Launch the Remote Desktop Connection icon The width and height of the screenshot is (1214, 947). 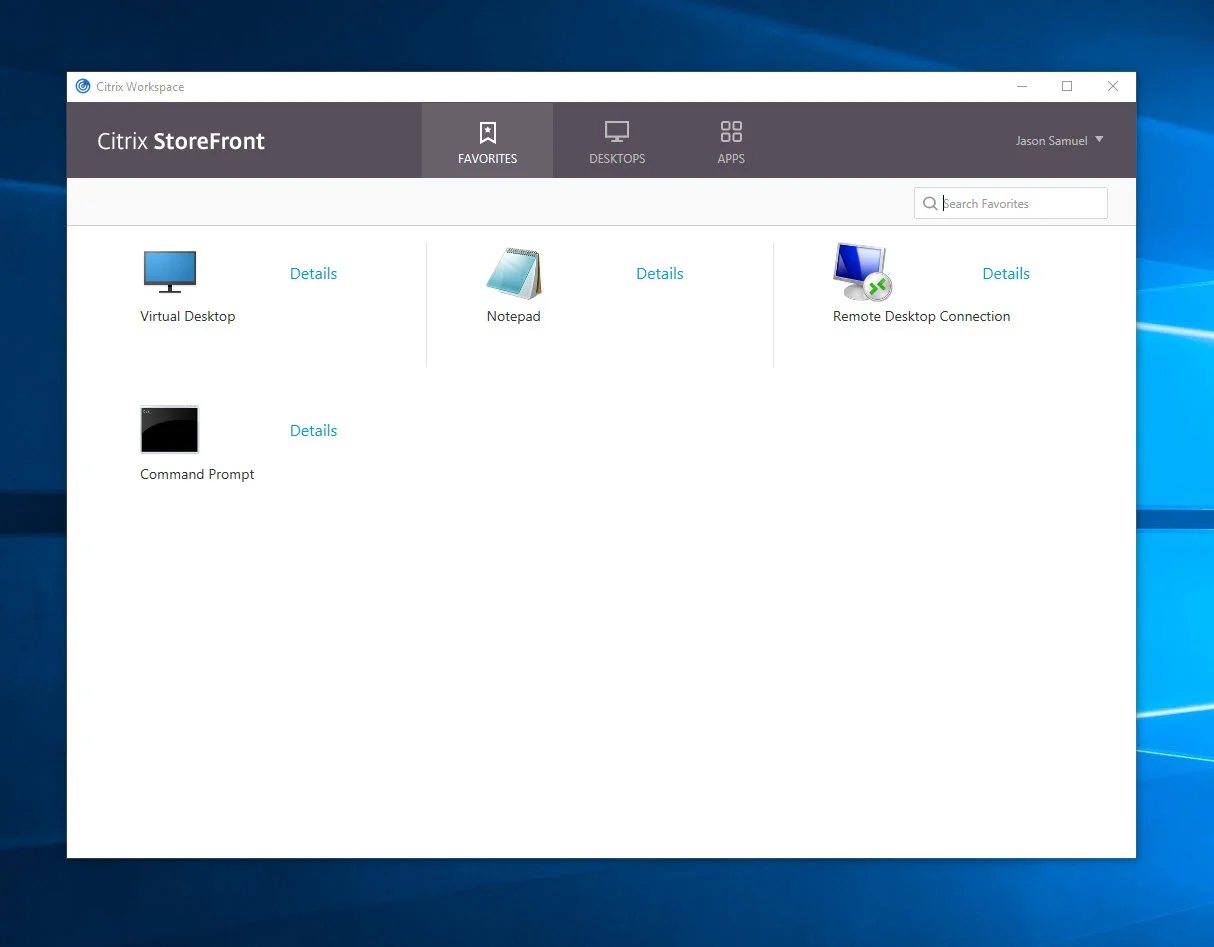862,272
